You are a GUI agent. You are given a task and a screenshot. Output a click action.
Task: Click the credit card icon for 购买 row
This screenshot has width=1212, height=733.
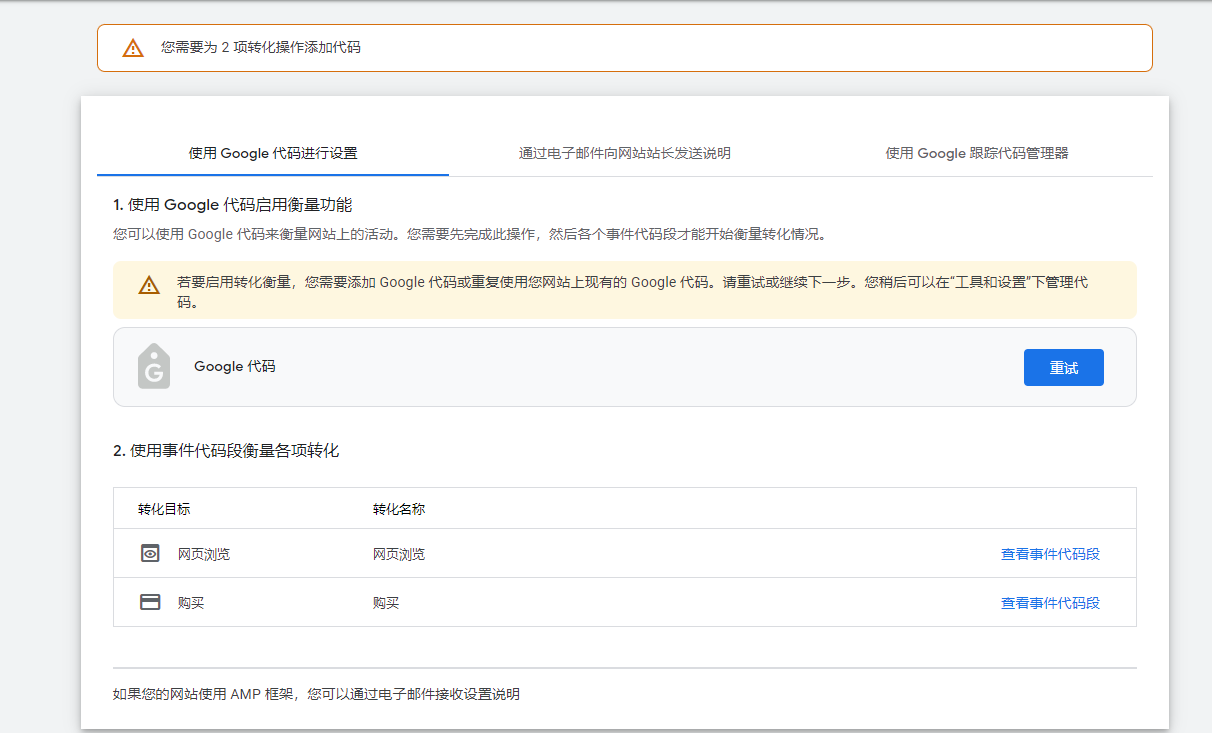(150, 602)
